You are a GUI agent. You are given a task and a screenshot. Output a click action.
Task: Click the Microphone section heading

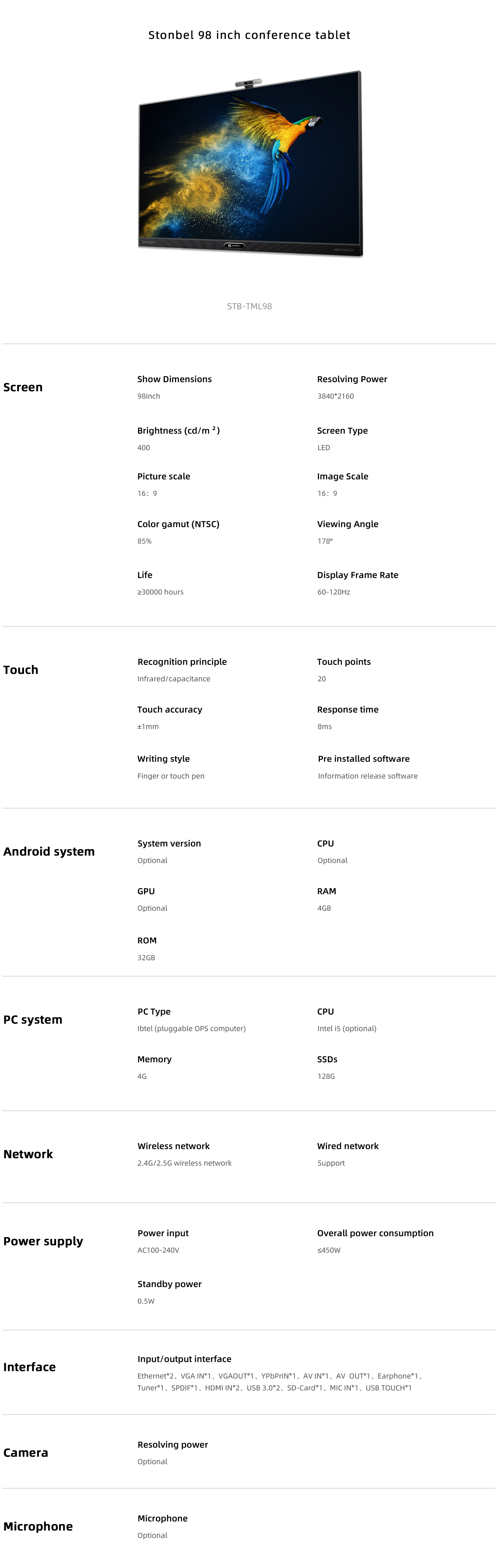(38, 1526)
